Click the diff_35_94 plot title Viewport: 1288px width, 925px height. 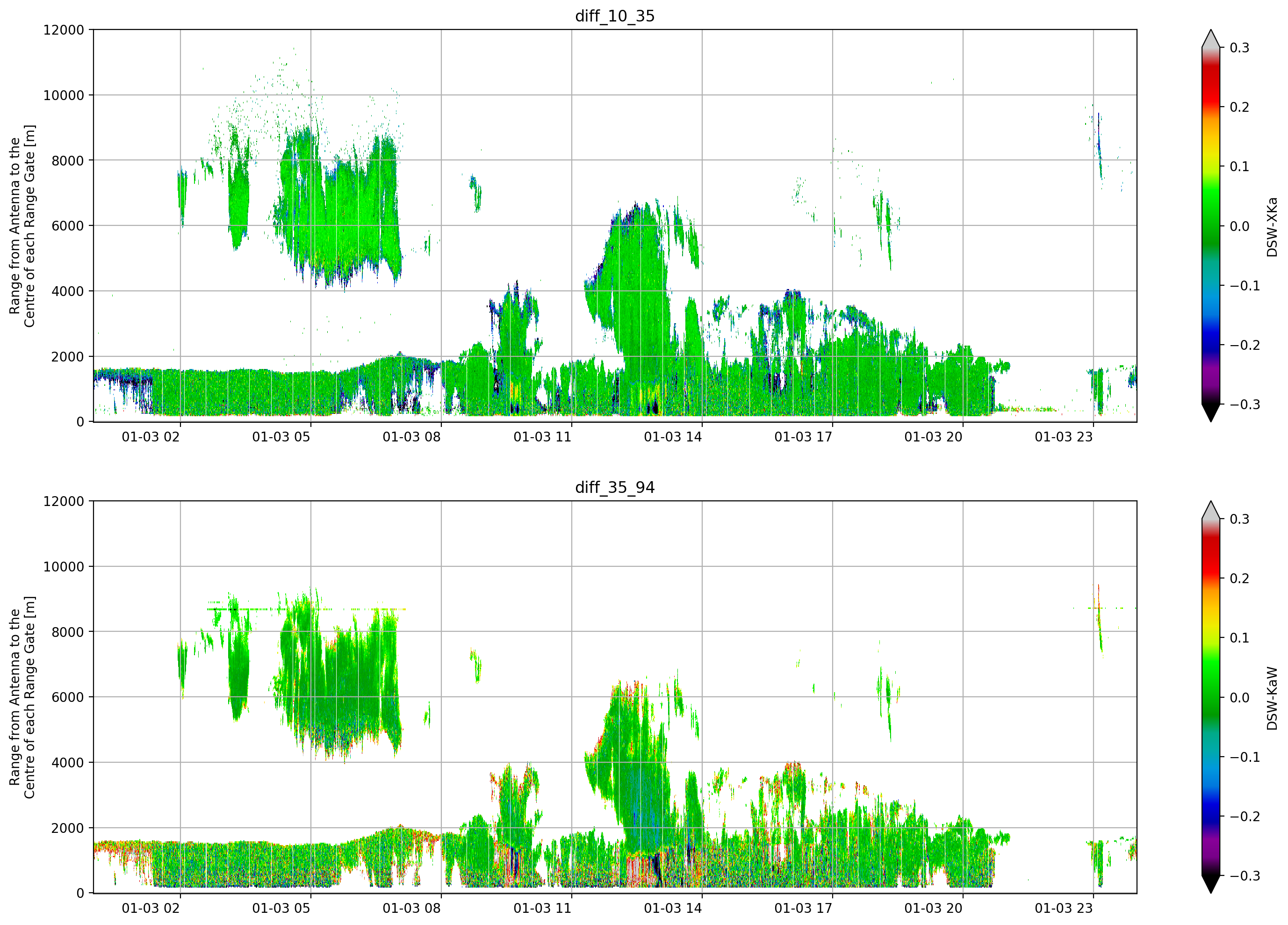tap(614, 487)
